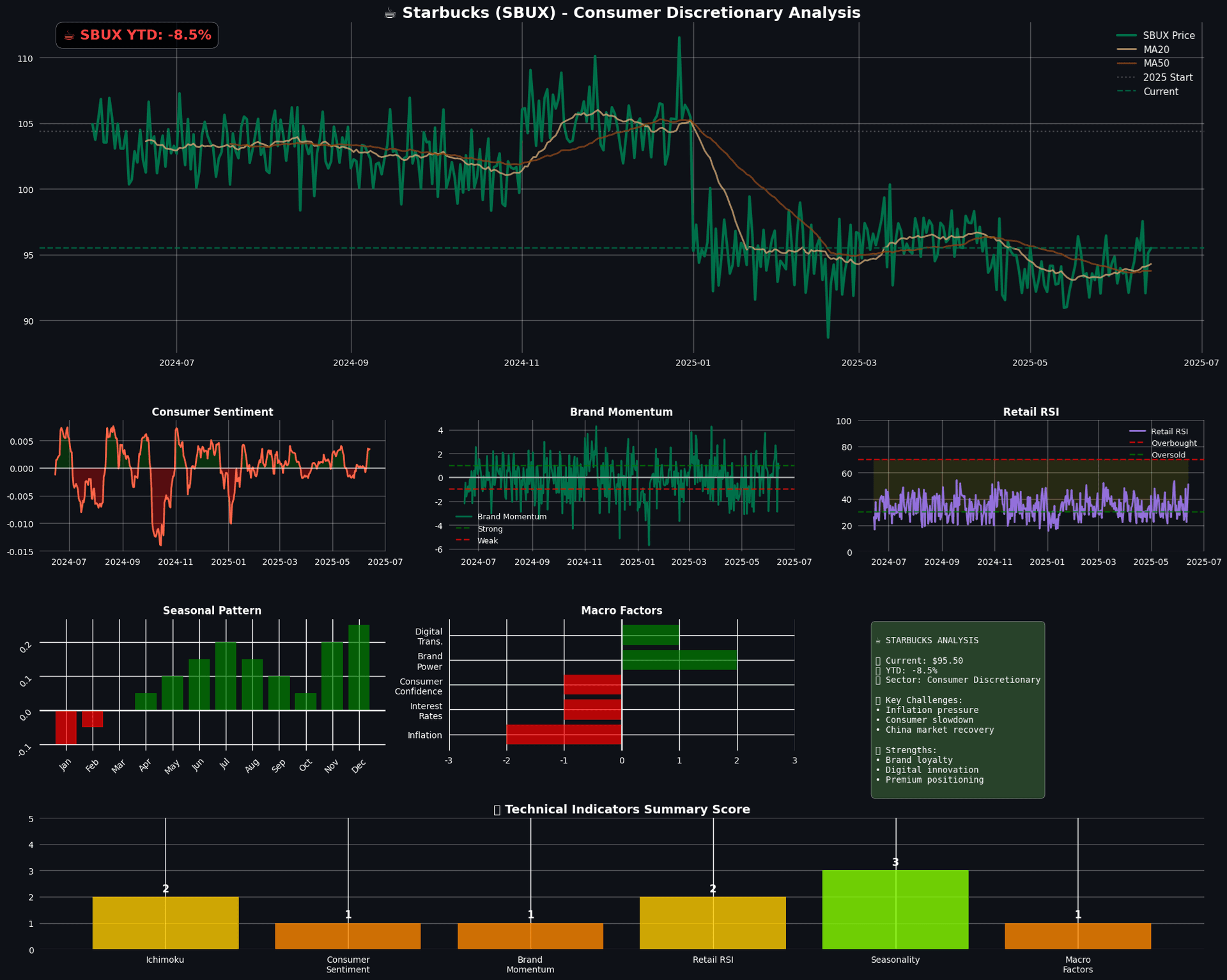Click the February bar in Seasonal Pattern

point(93,719)
